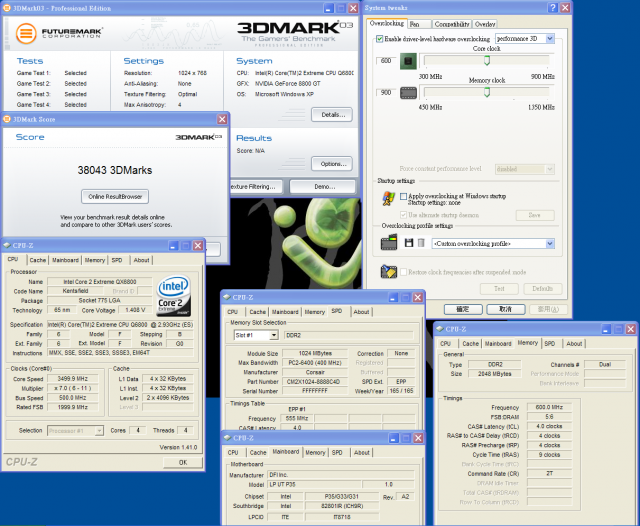Click the Multiplier value x 7.0
640x526 pixels.
[73, 388]
